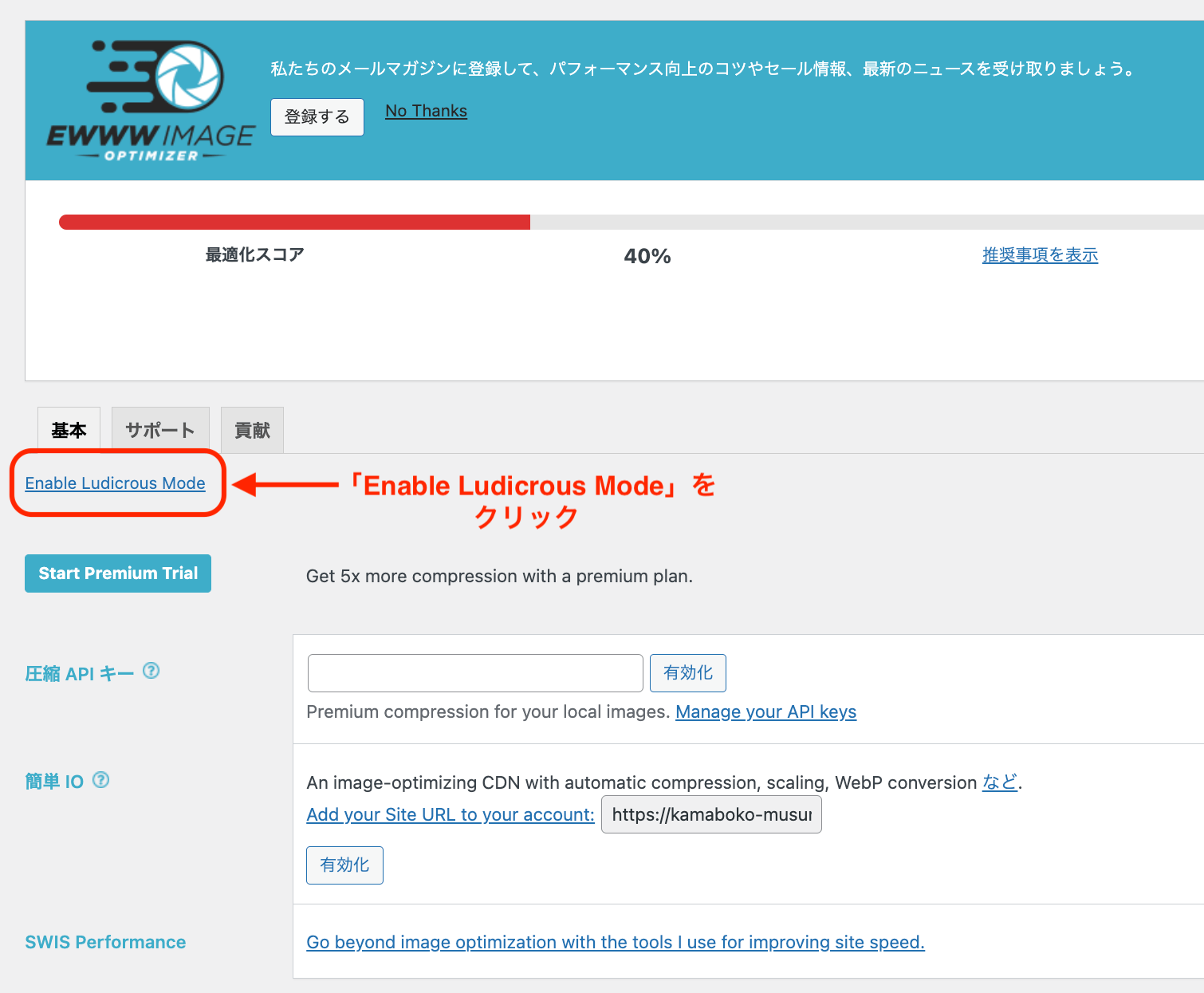
Task: Open the SWIS Performance site speed tools link
Action: point(616,942)
